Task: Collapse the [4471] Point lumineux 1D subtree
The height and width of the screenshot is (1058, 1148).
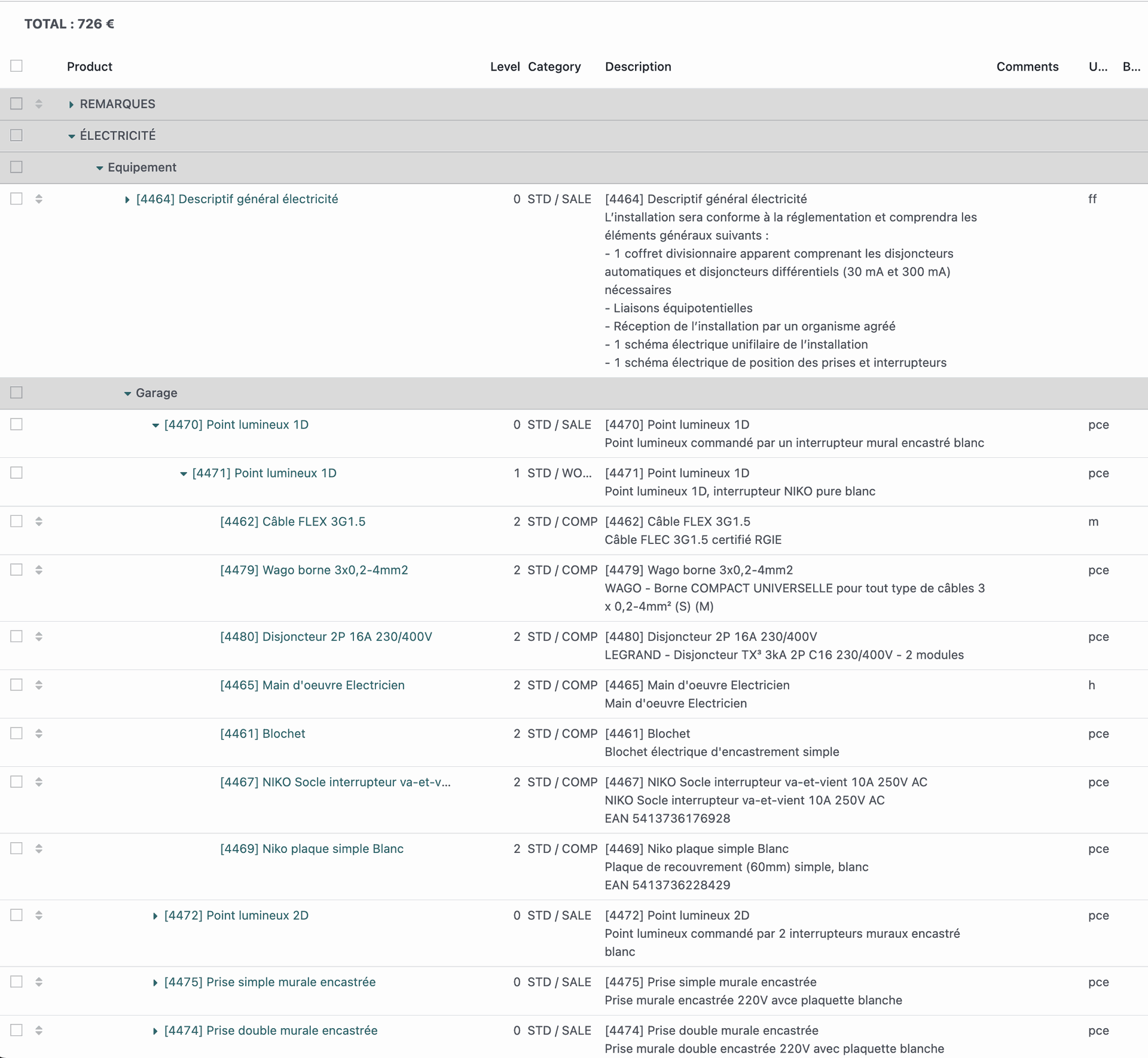Action: [184, 473]
